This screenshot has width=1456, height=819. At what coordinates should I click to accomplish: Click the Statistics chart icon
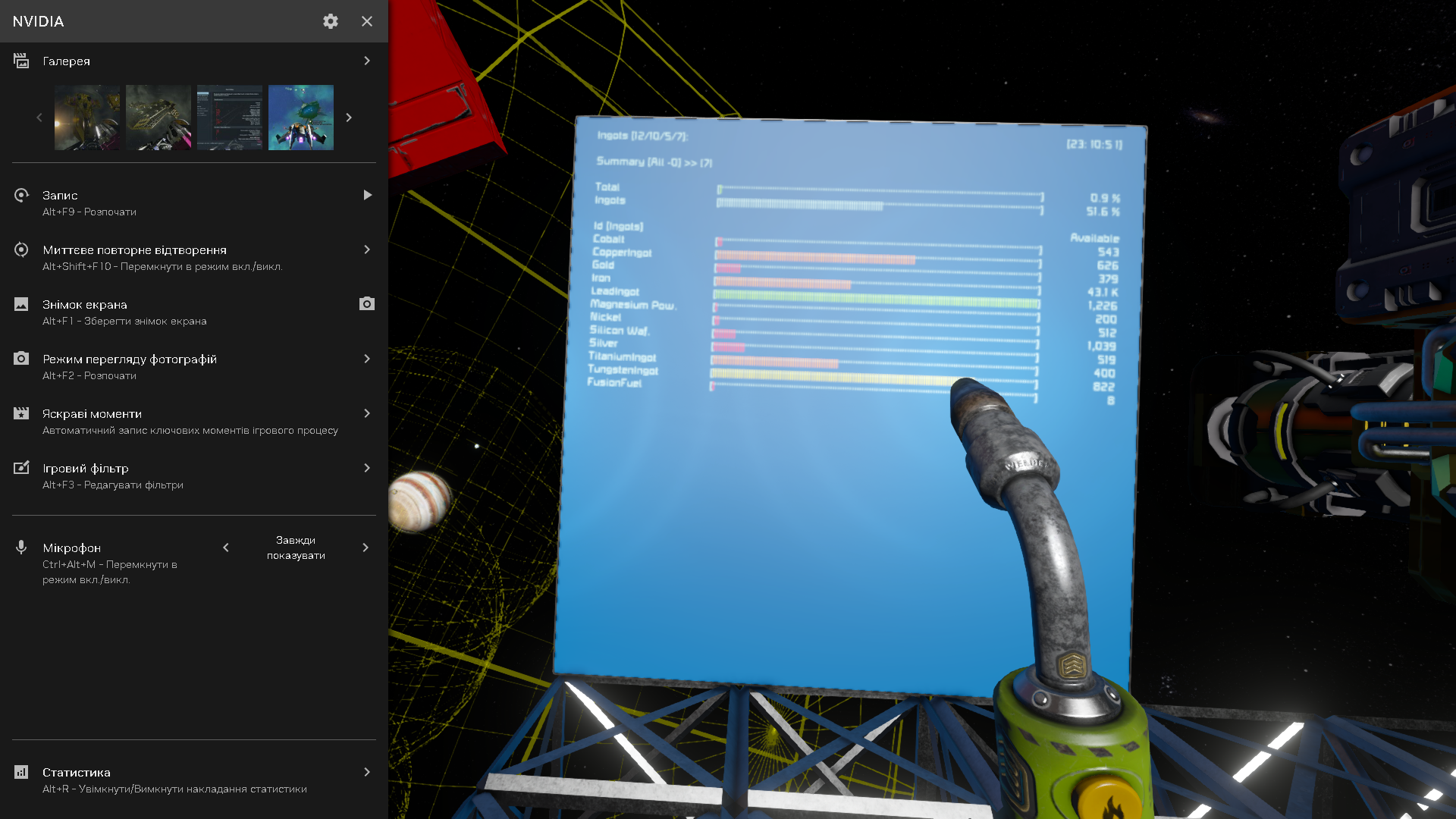[21, 772]
